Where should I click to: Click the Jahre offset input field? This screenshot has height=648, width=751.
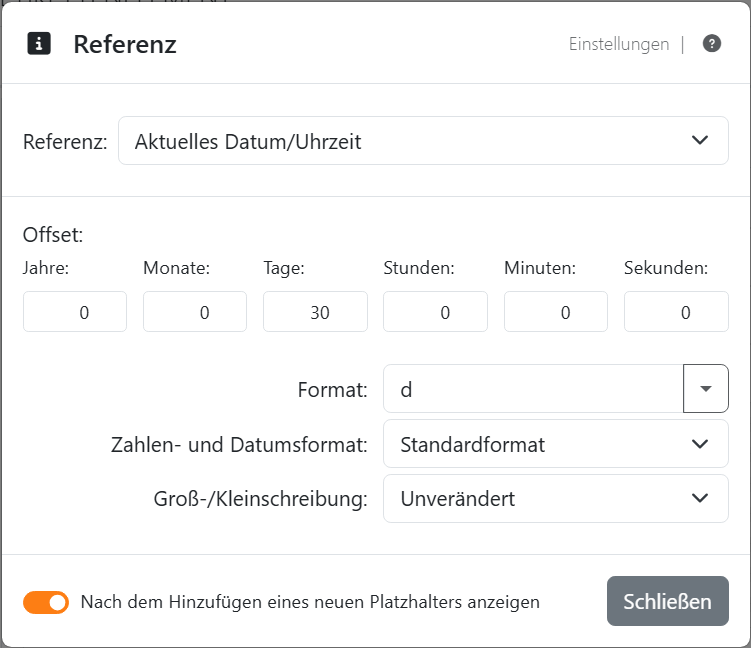click(x=75, y=312)
